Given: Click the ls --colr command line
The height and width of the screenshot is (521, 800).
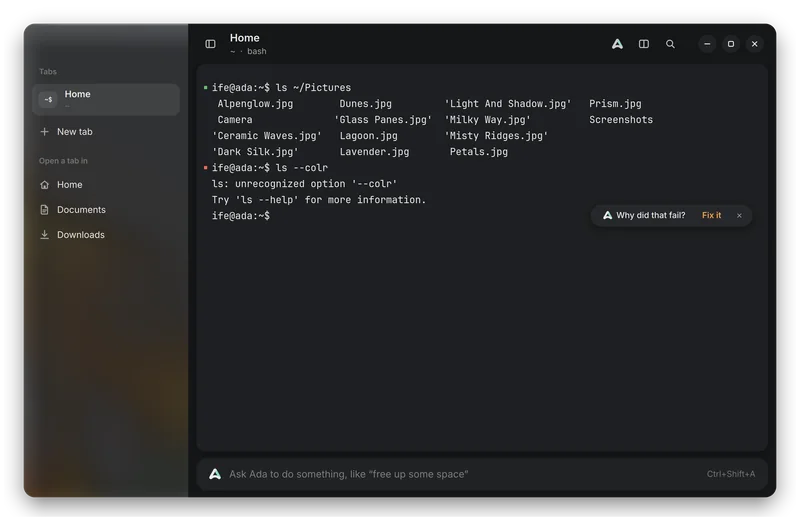Looking at the screenshot, I should (269, 167).
